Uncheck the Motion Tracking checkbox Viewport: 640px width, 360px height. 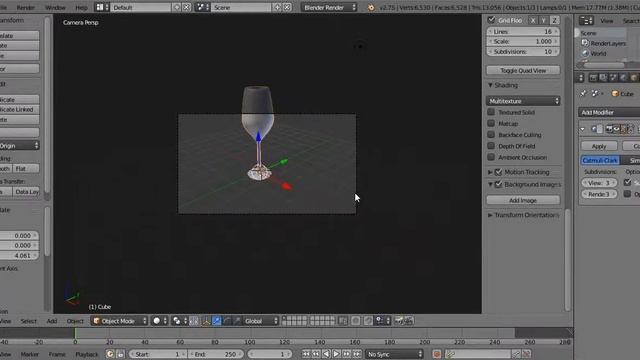(x=498, y=172)
